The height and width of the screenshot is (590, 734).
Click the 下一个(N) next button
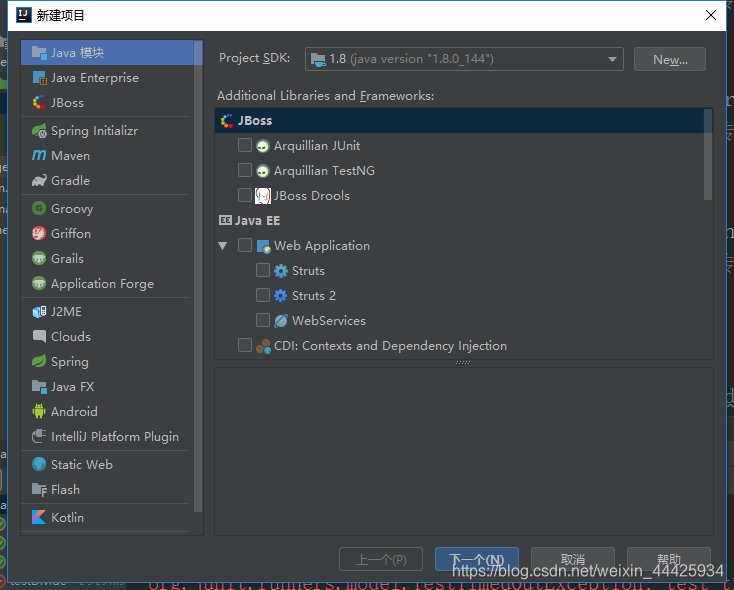click(477, 559)
